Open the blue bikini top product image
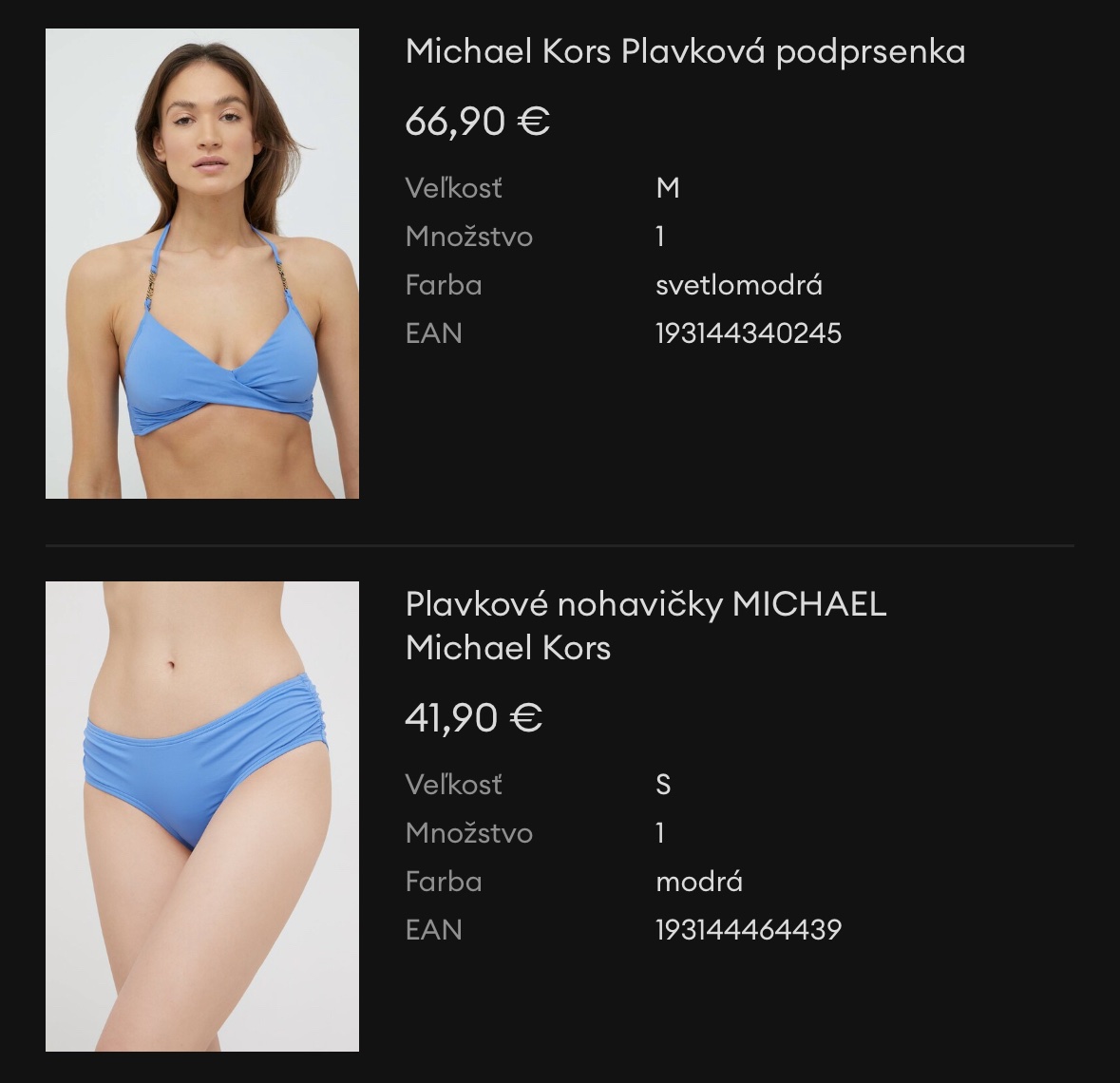1120x1083 pixels. pyautogui.click(x=202, y=263)
